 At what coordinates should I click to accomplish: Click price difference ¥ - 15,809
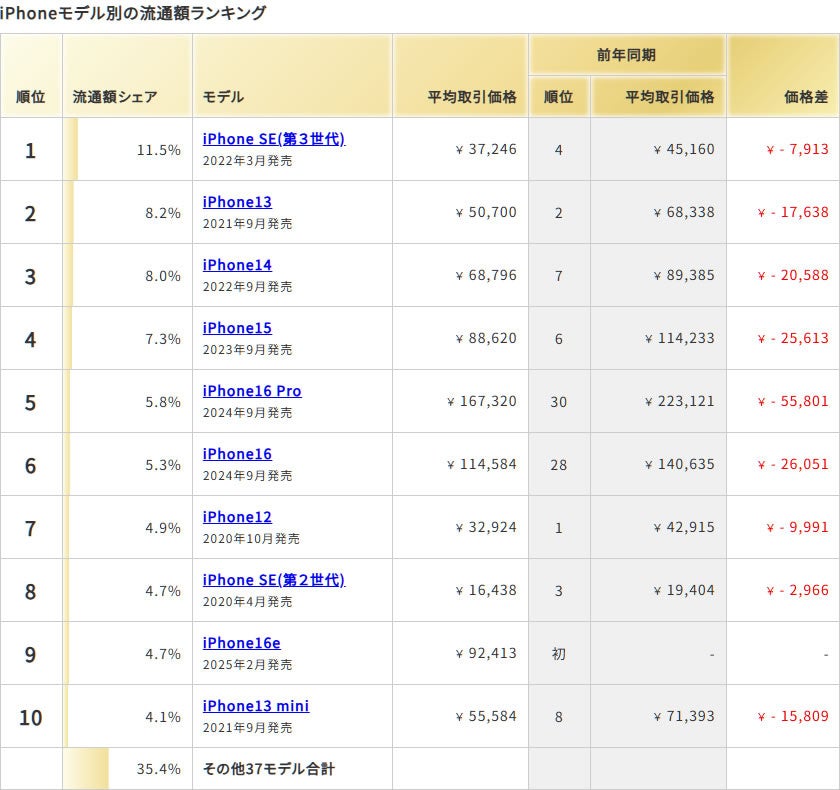(793, 716)
